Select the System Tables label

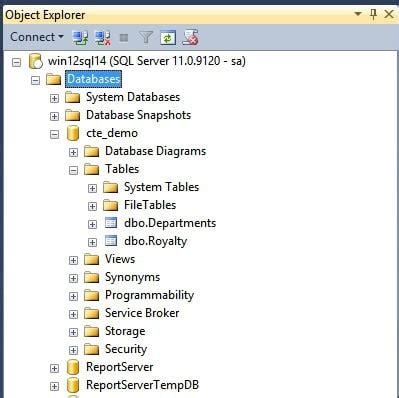point(162,187)
